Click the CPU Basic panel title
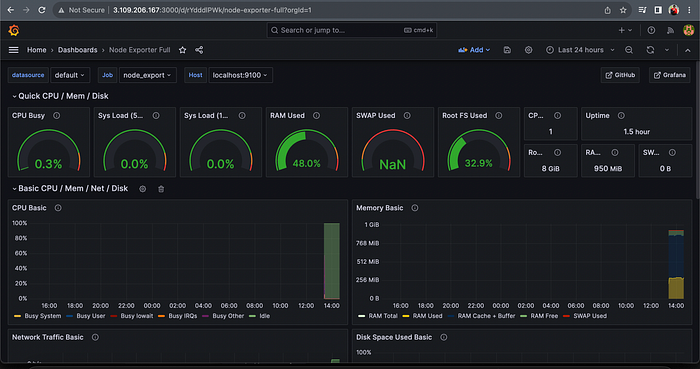This screenshot has width=700, height=369. coord(29,208)
